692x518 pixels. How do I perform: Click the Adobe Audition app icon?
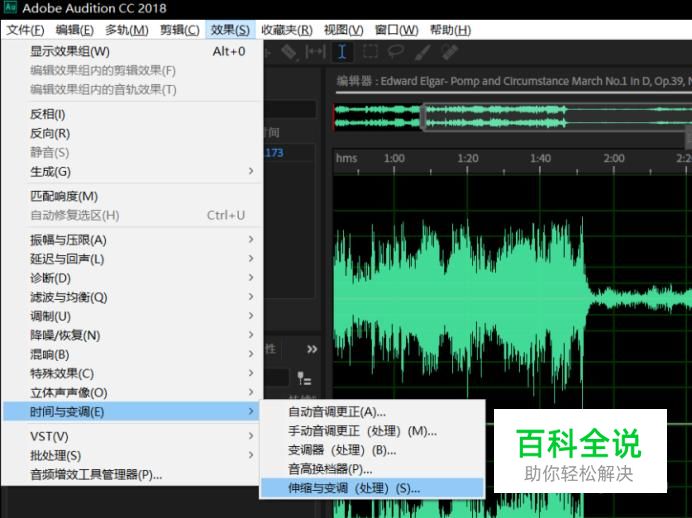point(10,7)
